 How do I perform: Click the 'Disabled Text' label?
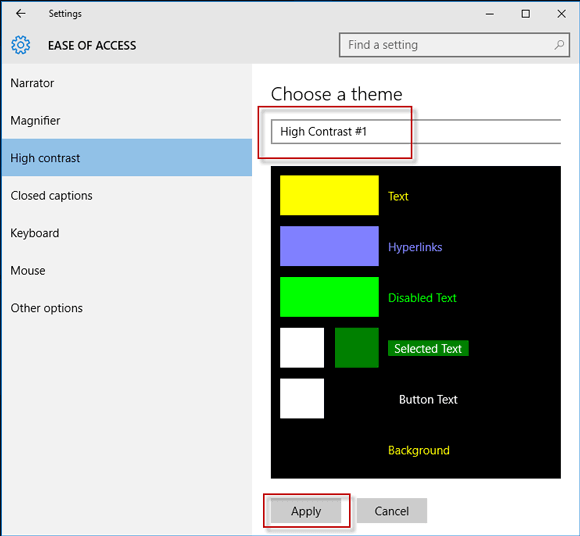422,298
